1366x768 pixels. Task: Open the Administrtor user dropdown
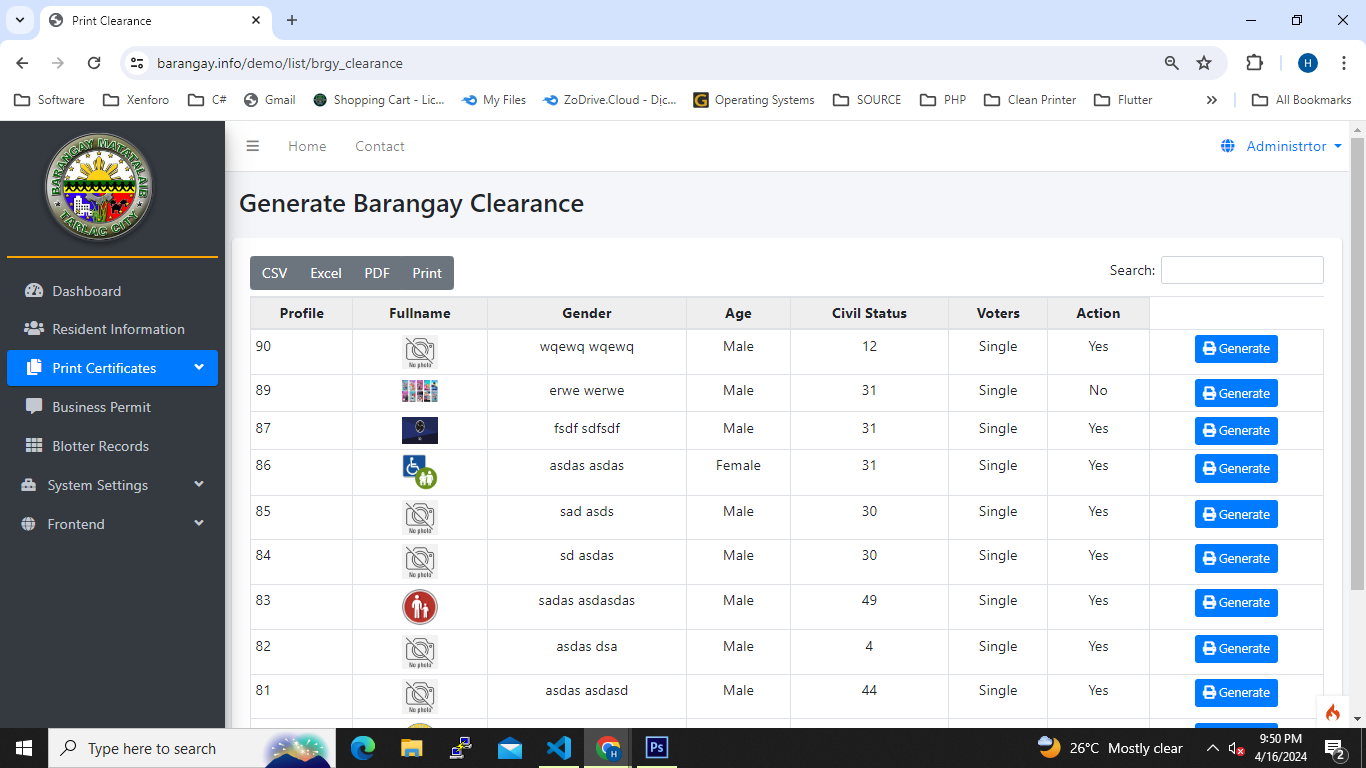click(1285, 146)
